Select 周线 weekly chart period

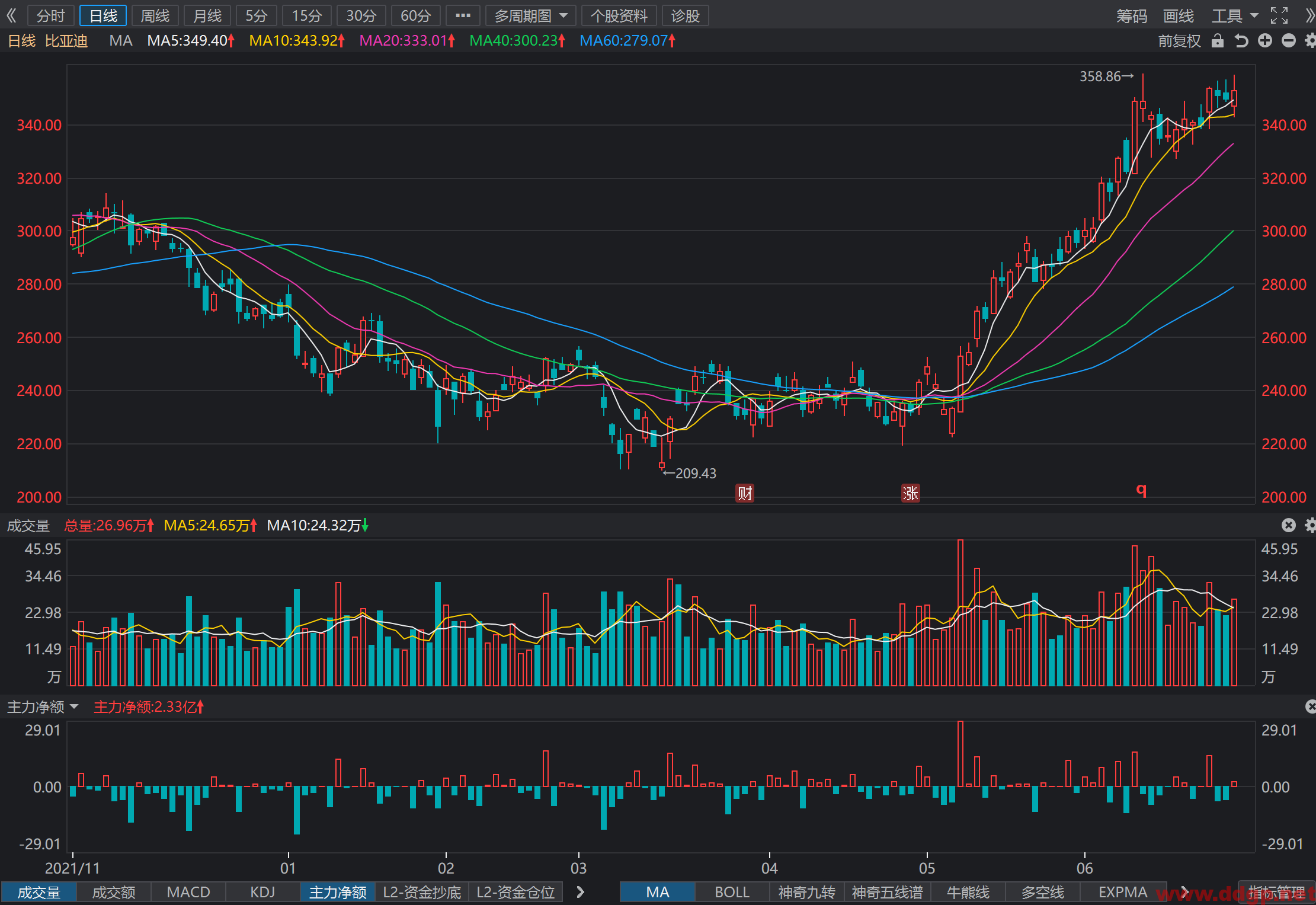point(155,15)
